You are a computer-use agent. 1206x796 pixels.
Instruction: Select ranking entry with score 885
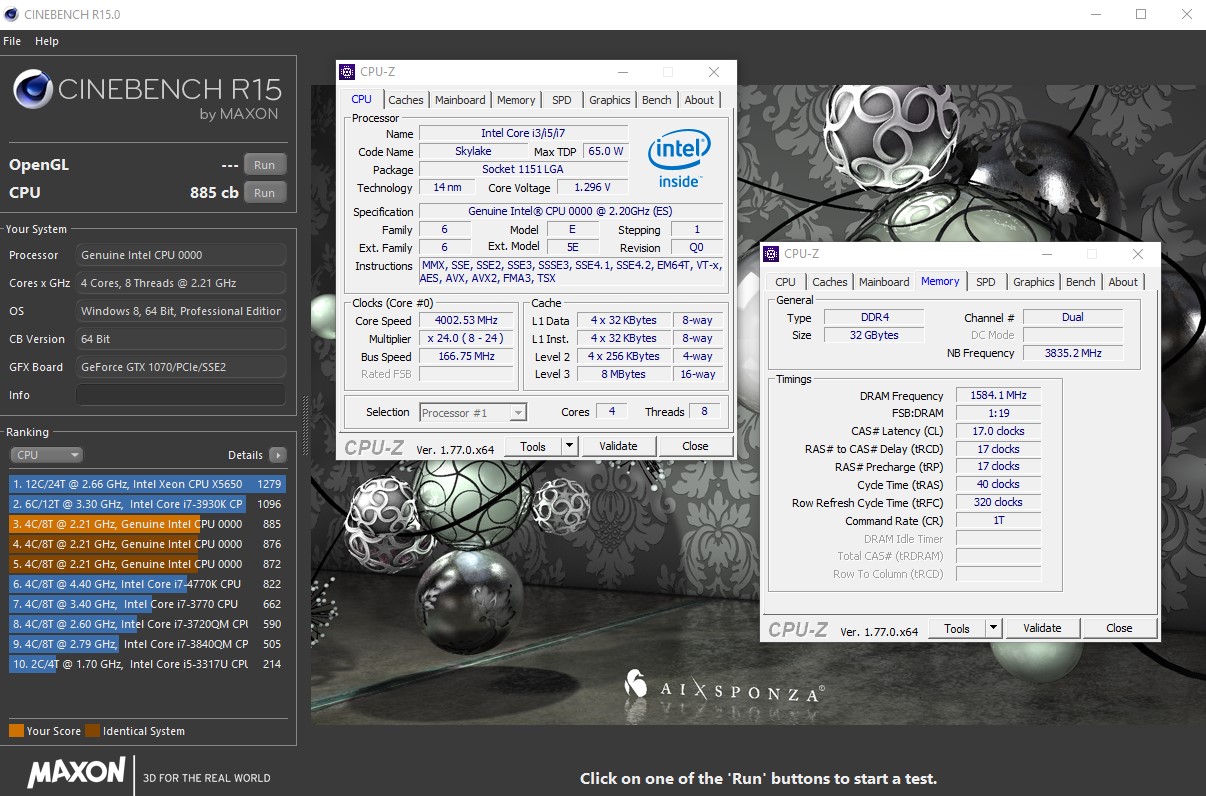pos(148,524)
